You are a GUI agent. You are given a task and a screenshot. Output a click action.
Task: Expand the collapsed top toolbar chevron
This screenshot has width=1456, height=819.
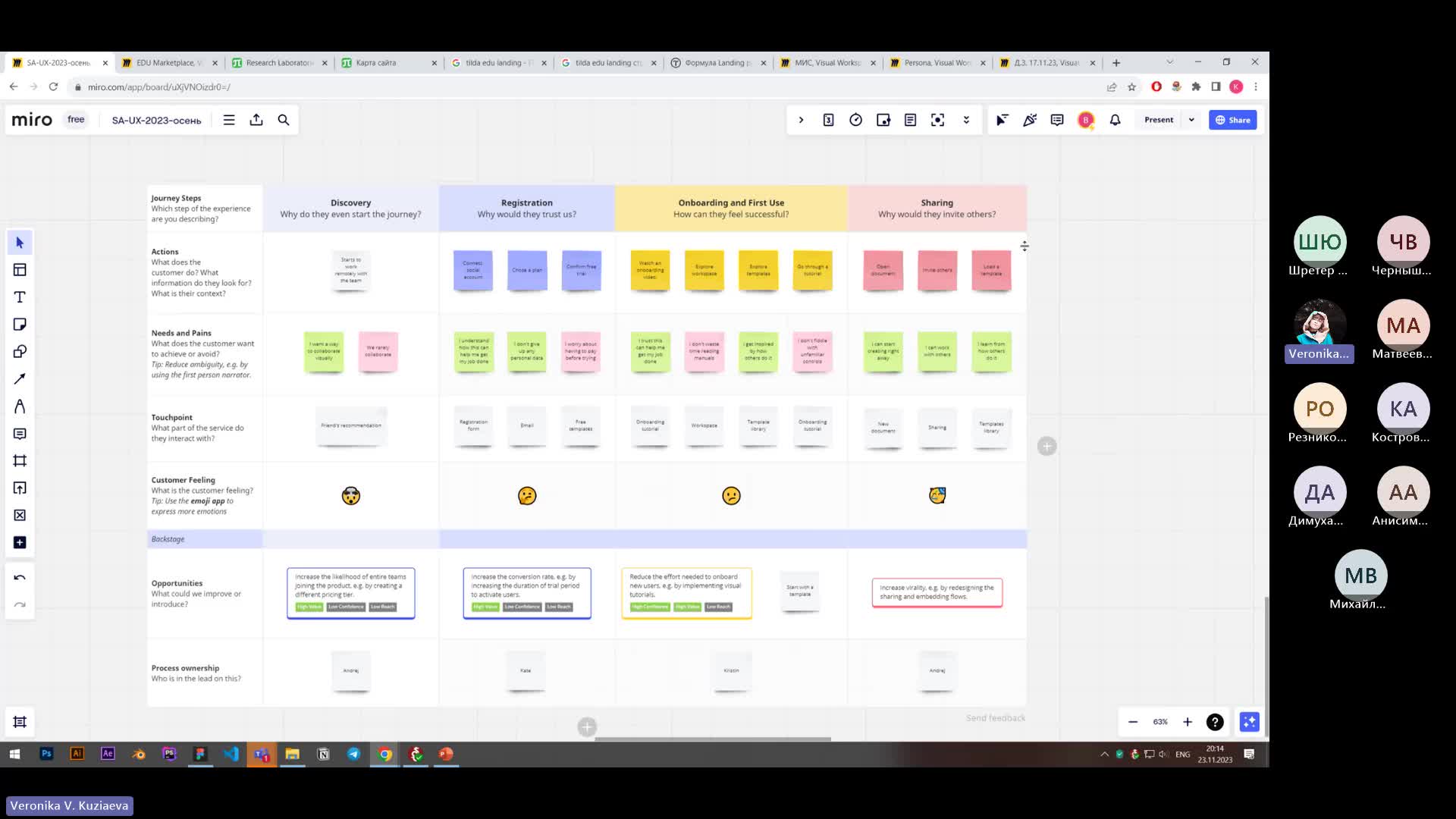click(x=801, y=120)
